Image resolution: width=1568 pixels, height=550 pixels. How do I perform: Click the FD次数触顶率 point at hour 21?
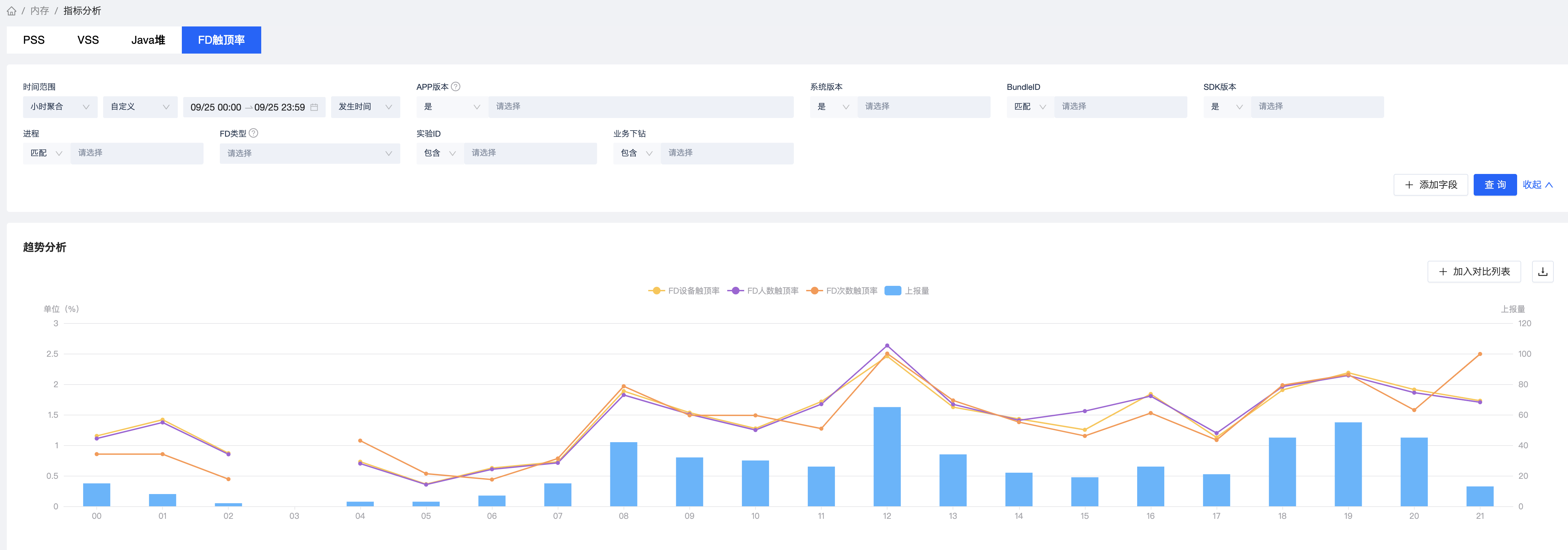coord(1480,354)
